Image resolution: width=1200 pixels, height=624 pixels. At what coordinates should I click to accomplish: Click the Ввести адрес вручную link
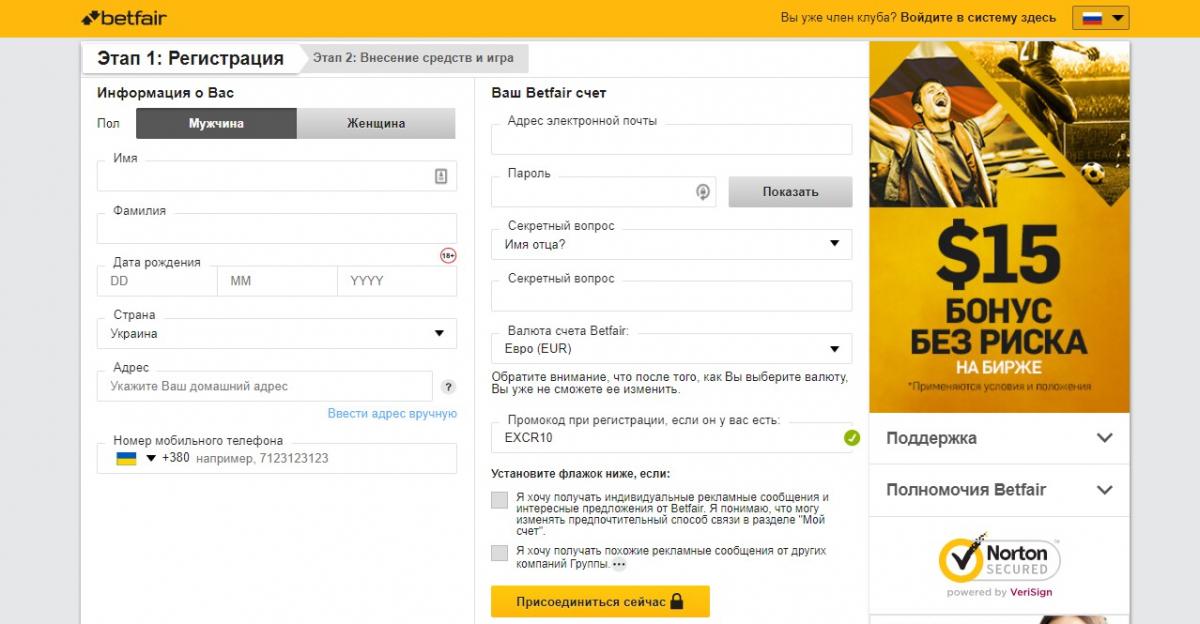click(392, 414)
